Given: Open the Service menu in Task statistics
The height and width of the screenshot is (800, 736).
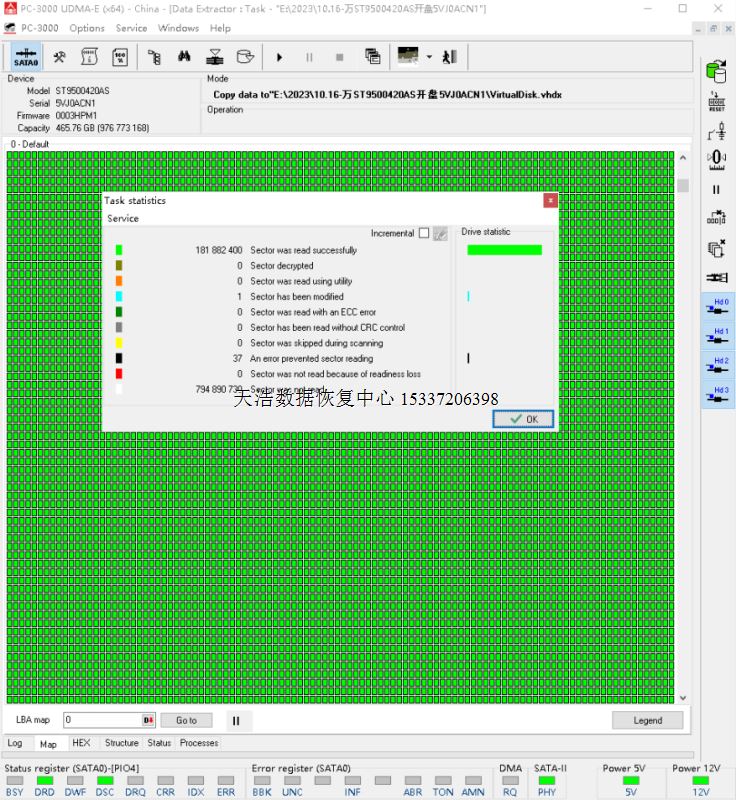Looking at the screenshot, I should pyautogui.click(x=123, y=218).
